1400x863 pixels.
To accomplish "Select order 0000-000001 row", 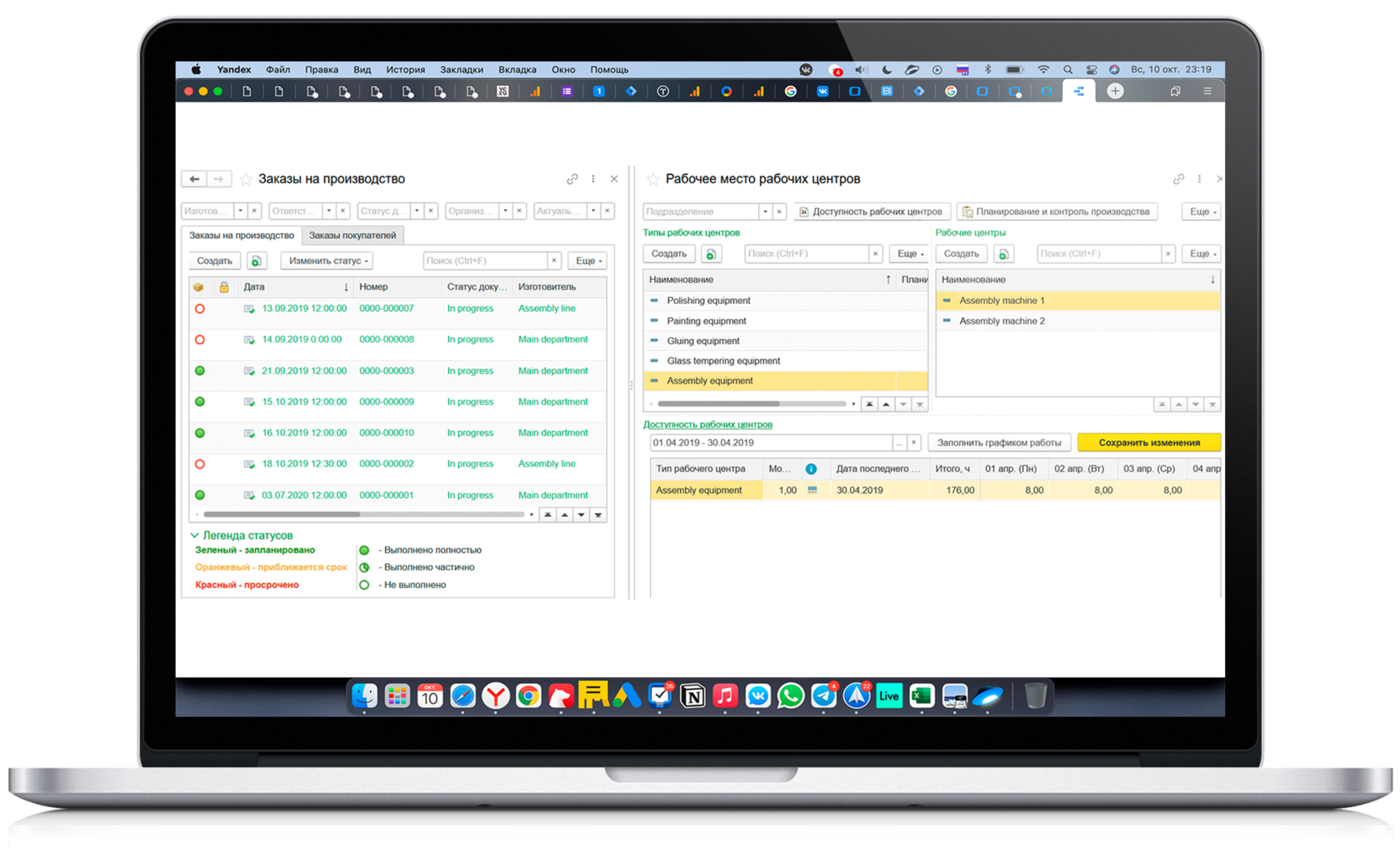I will (397, 496).
